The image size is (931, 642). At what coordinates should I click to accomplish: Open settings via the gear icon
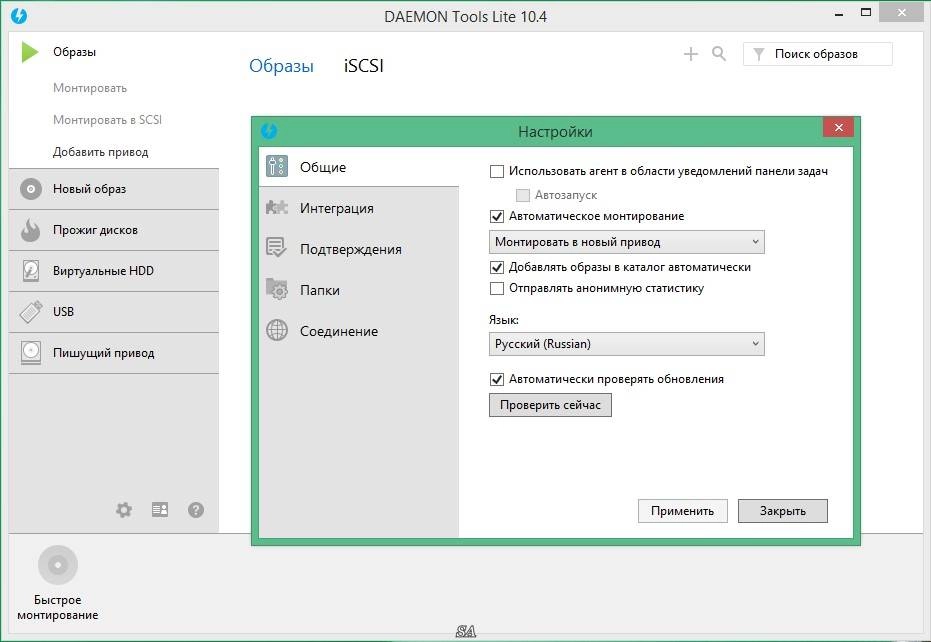pos(124,510)
